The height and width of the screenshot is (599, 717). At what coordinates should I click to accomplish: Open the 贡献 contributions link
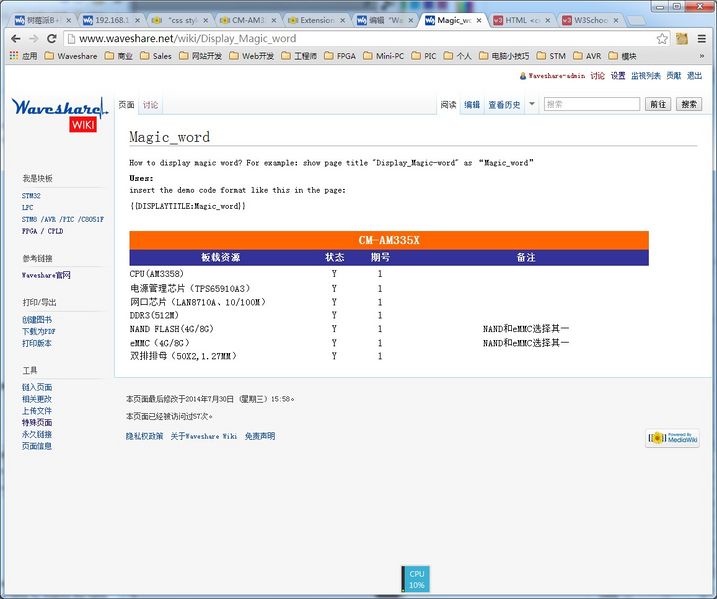(x=674, y=76)
